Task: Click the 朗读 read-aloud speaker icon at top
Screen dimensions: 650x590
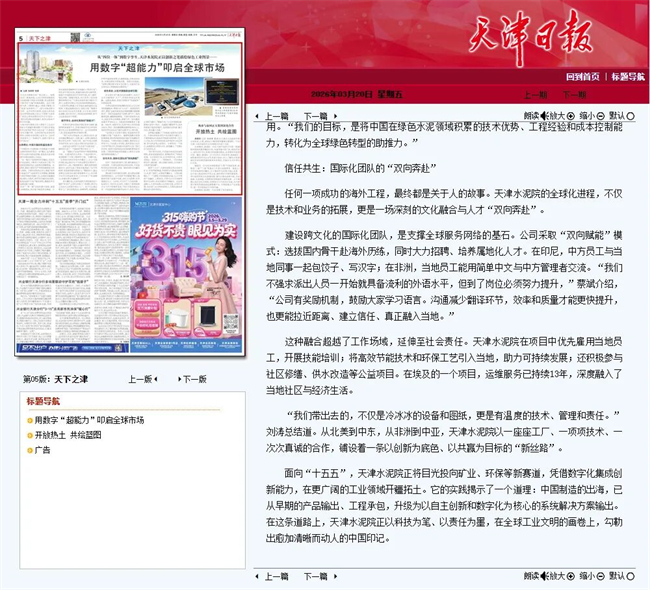Action: click(543, 115)
